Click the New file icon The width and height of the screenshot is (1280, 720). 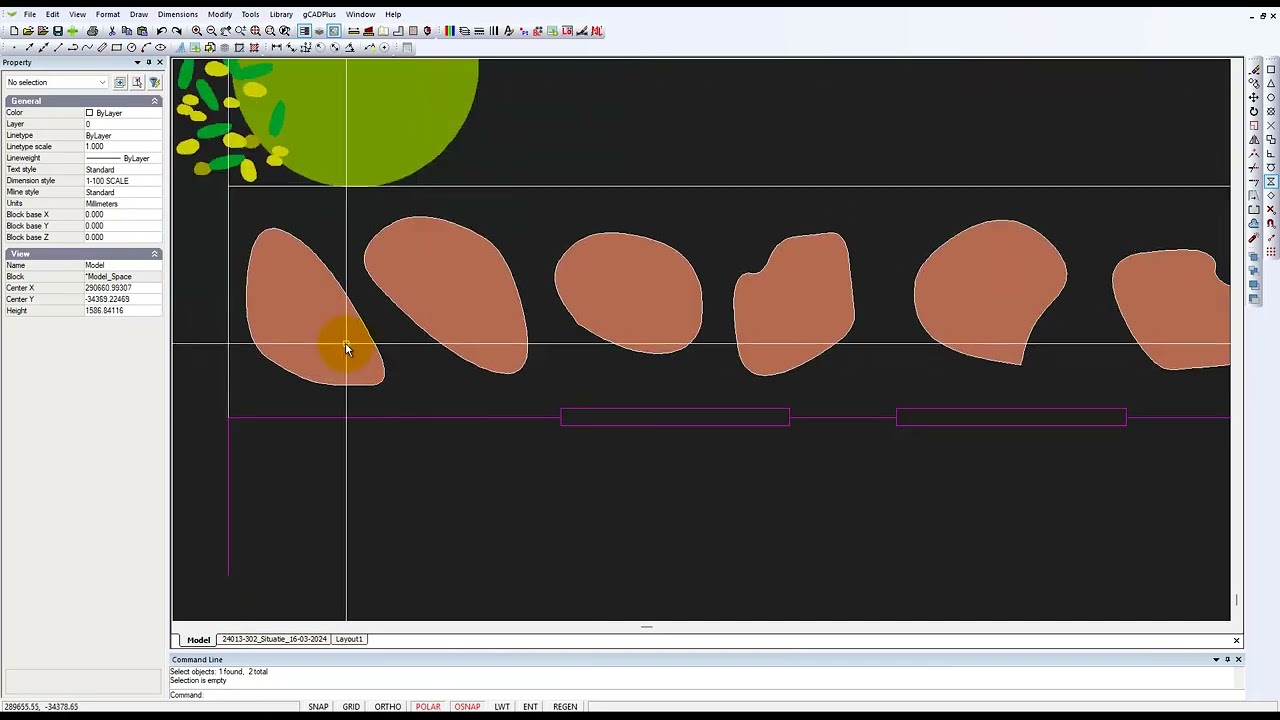[x=14, y=31]
